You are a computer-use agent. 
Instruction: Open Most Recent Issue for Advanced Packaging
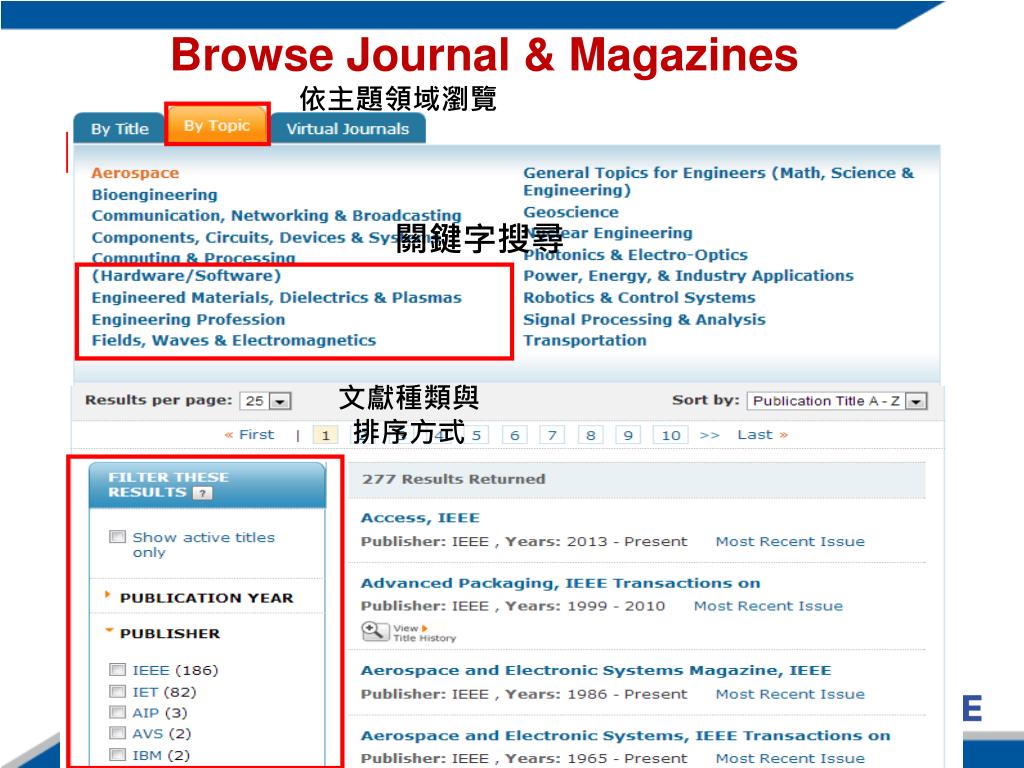click(x=768, y=606)
